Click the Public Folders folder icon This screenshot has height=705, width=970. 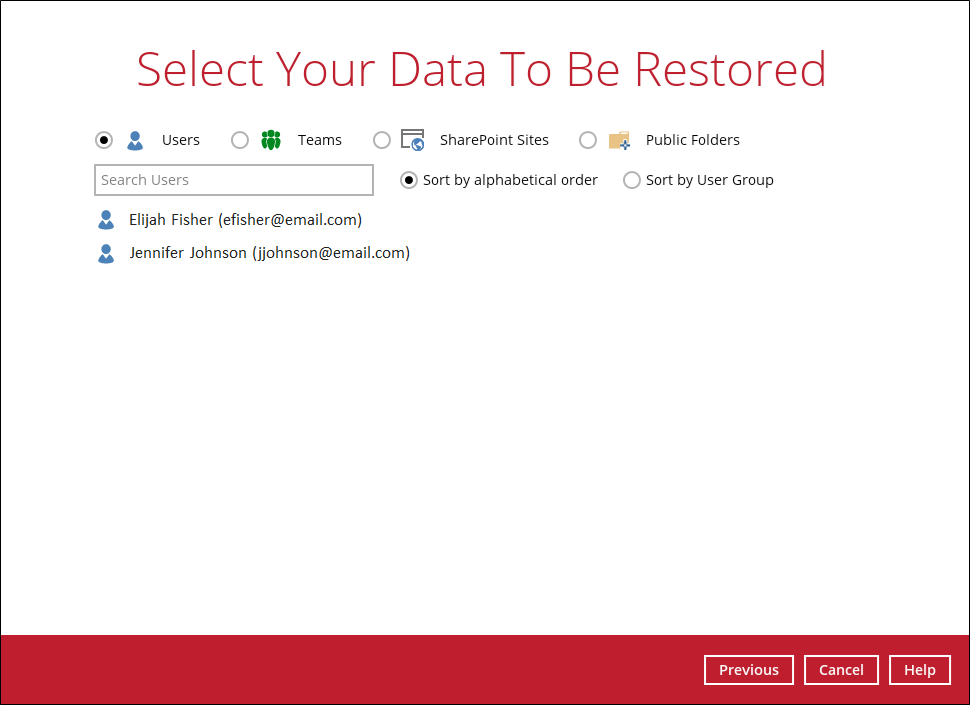point(619,140)
